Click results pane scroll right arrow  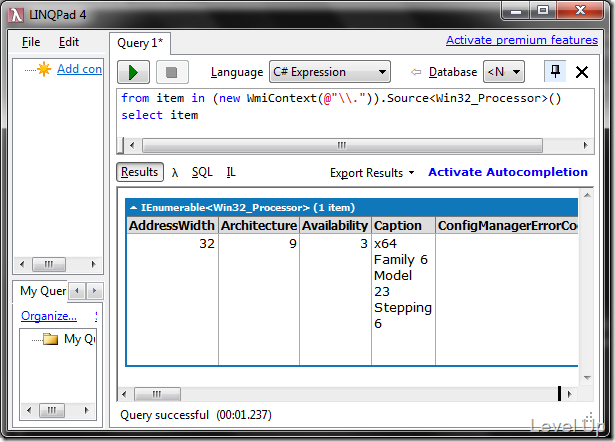point(570,394)
